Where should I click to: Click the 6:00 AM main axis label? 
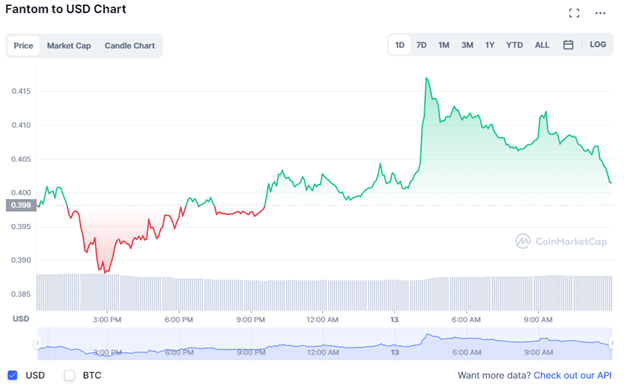click(466, 319)
